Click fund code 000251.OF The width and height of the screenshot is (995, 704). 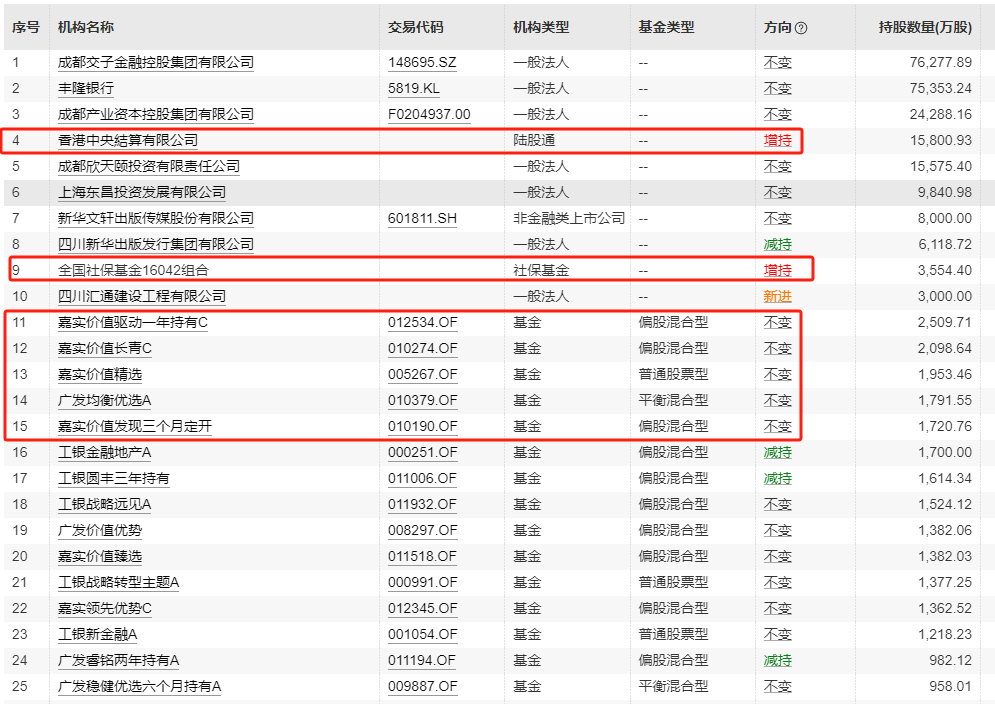coord(423,453)
